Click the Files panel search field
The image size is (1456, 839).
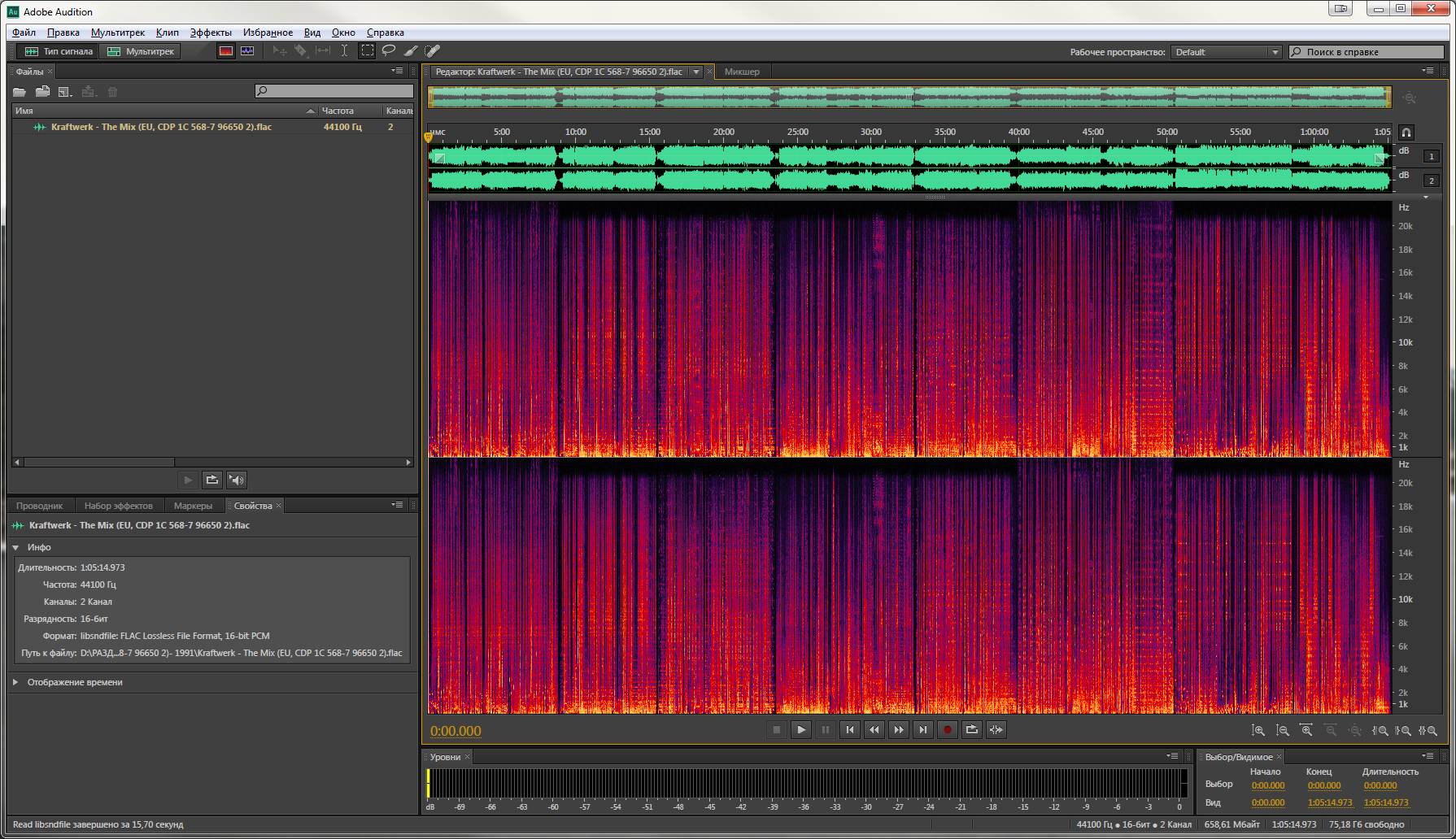[x=334, y=91]
